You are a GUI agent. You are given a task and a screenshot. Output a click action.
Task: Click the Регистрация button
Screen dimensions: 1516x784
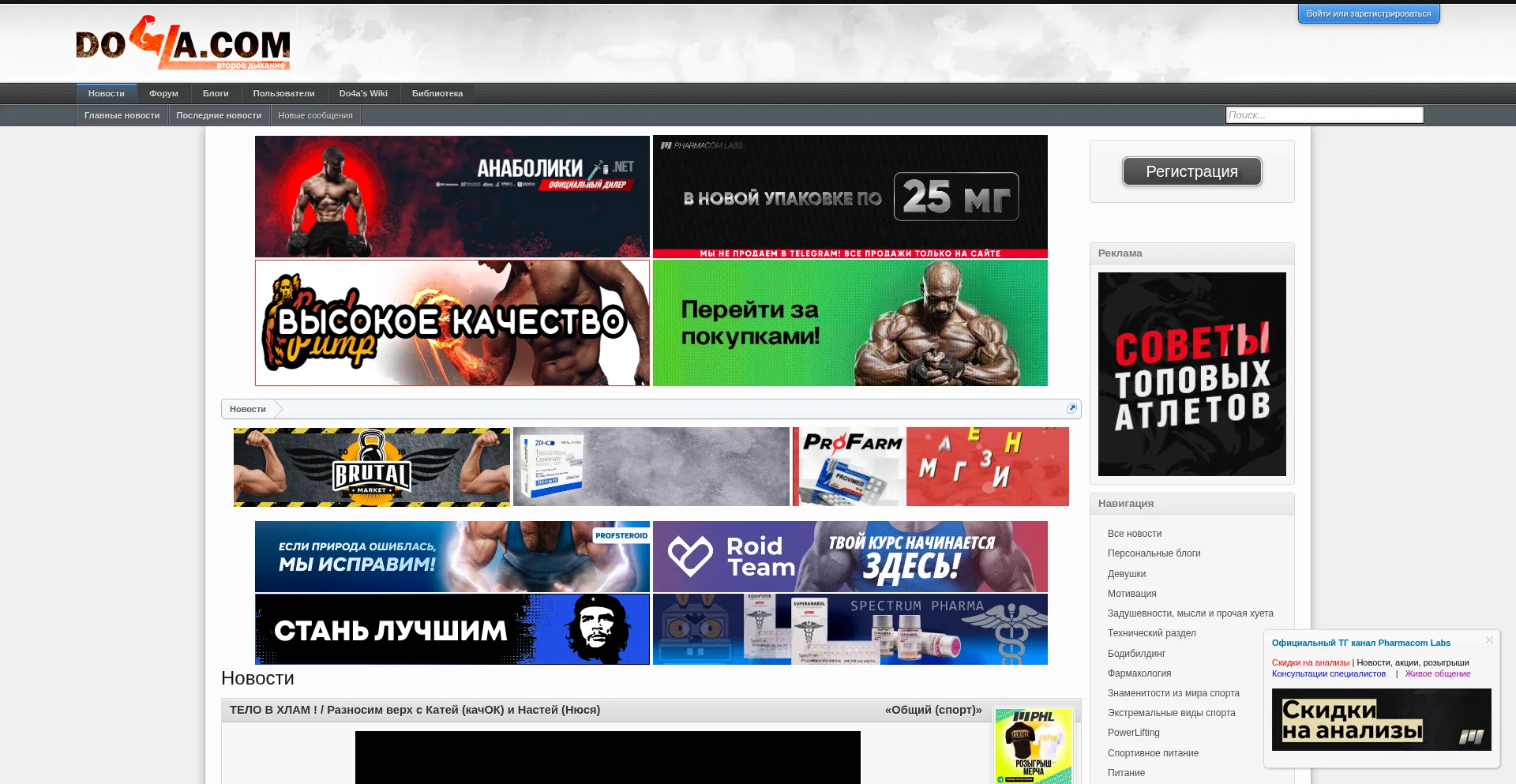[1191, 171]
